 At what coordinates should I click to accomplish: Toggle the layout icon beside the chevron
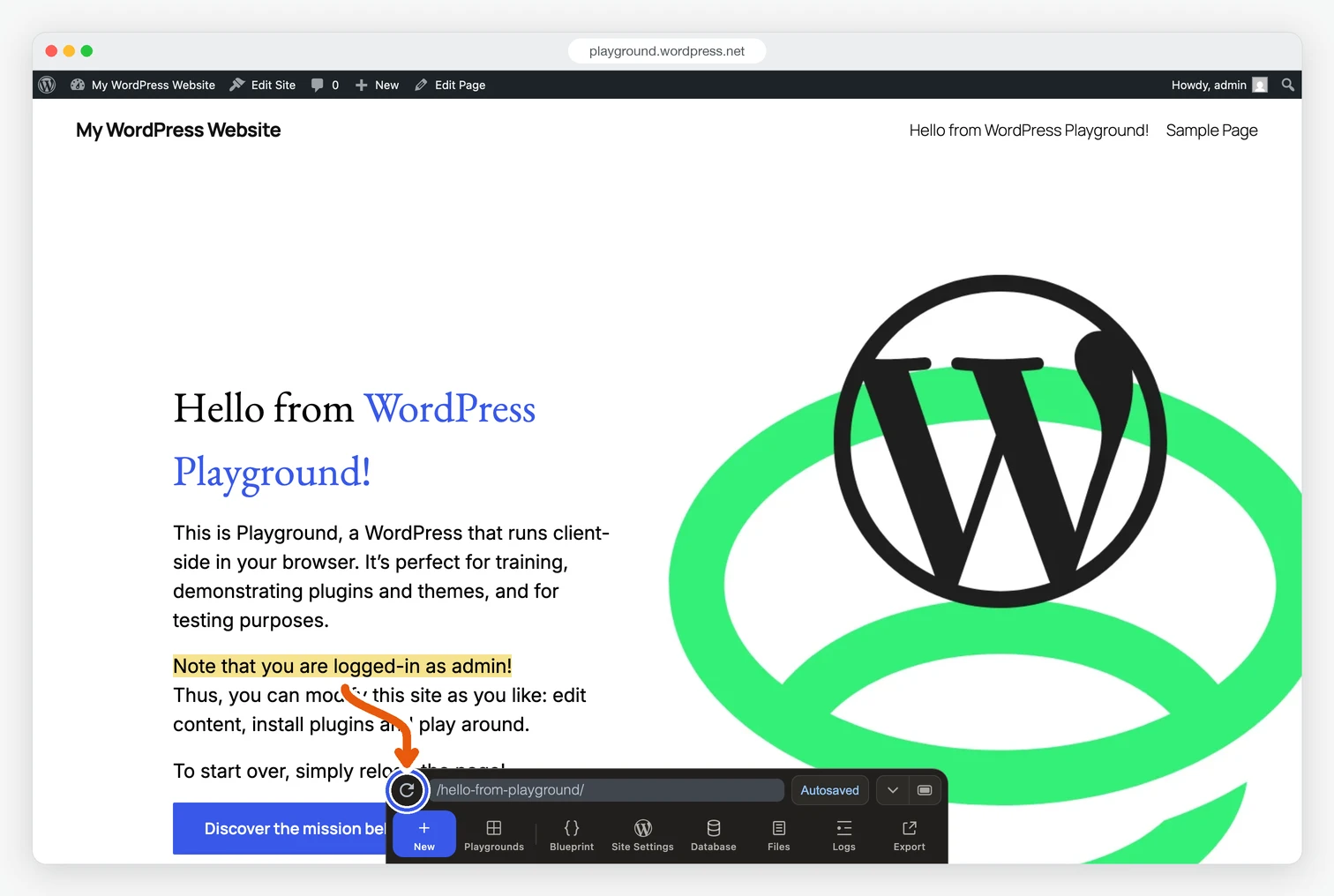pyautogui.click(x=925, y=790)
